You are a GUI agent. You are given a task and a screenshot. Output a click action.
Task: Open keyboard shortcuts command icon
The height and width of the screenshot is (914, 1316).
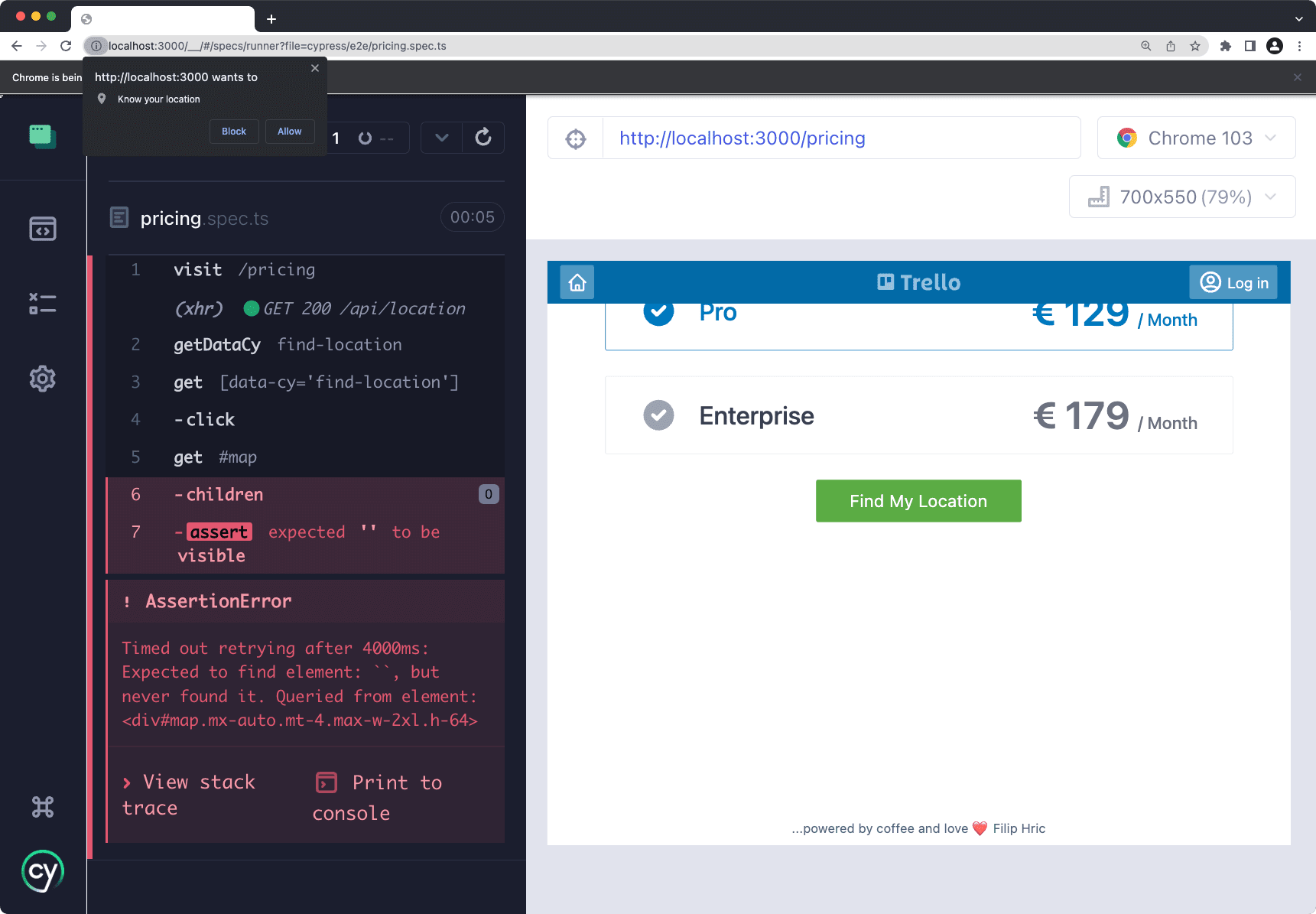click(x=43, y=807)
